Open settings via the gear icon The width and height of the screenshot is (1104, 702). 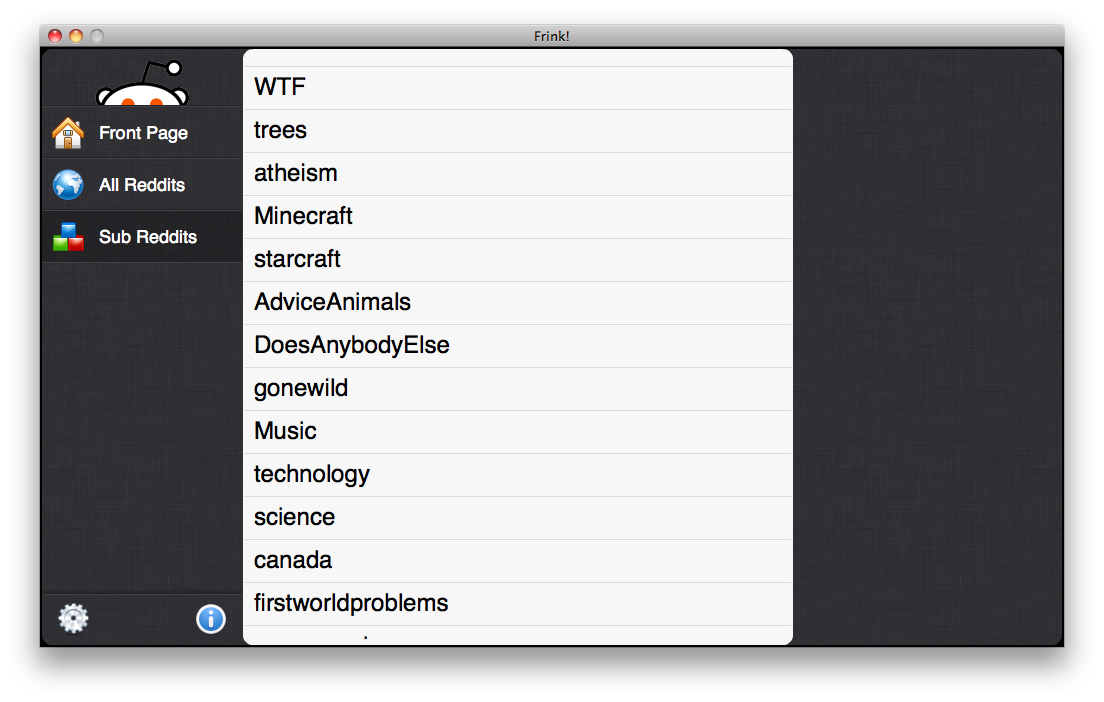click(x=73, y=619)
